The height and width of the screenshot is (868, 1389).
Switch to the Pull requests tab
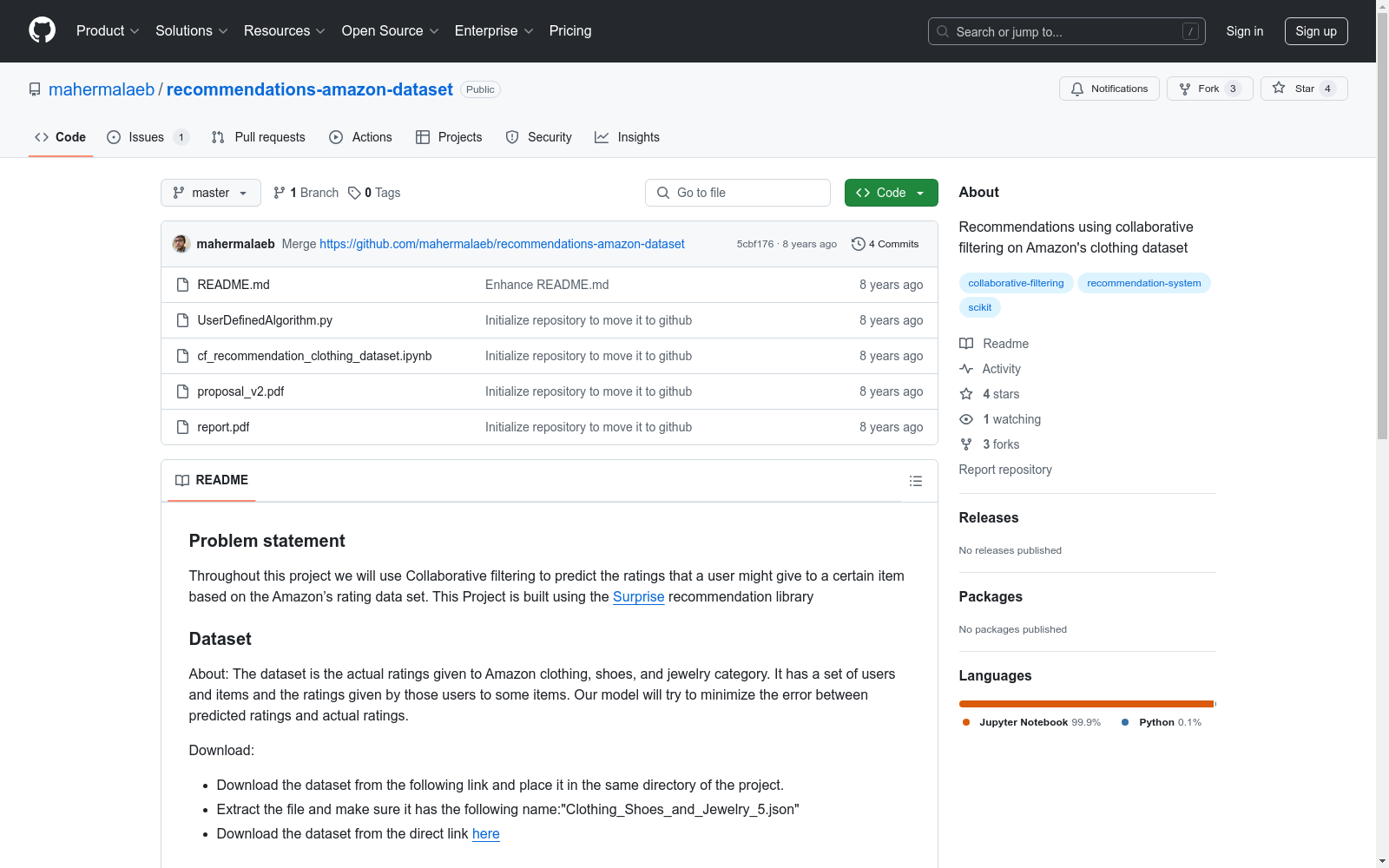[259, 137]
